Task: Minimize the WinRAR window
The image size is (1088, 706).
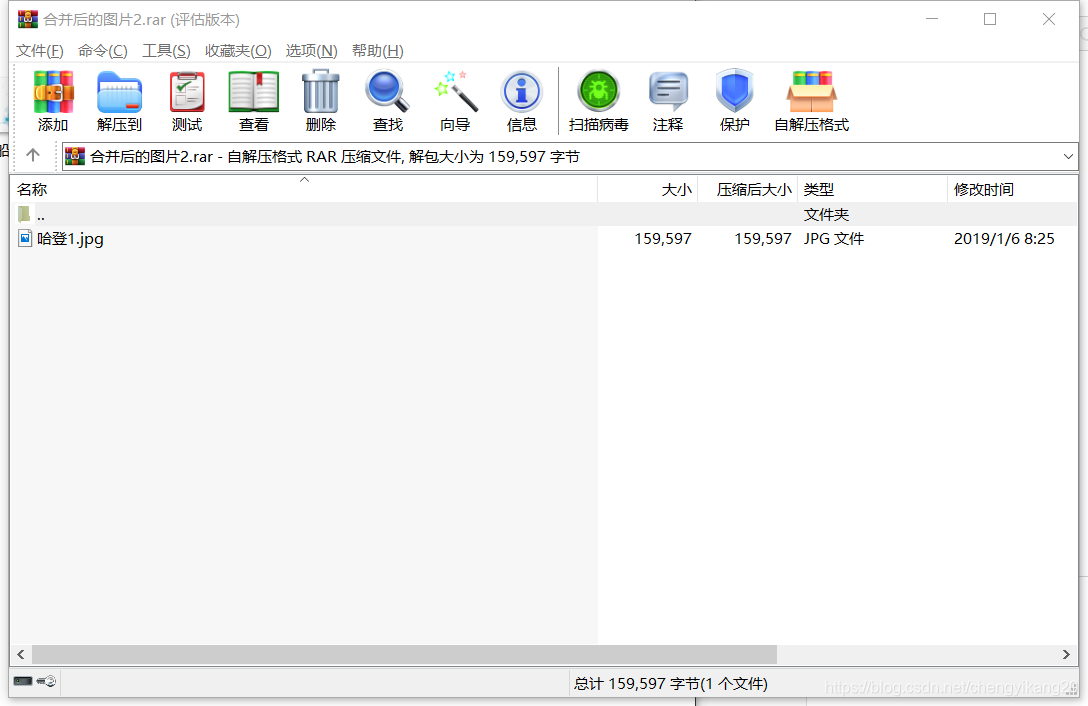Action: [x=932, y=19]
